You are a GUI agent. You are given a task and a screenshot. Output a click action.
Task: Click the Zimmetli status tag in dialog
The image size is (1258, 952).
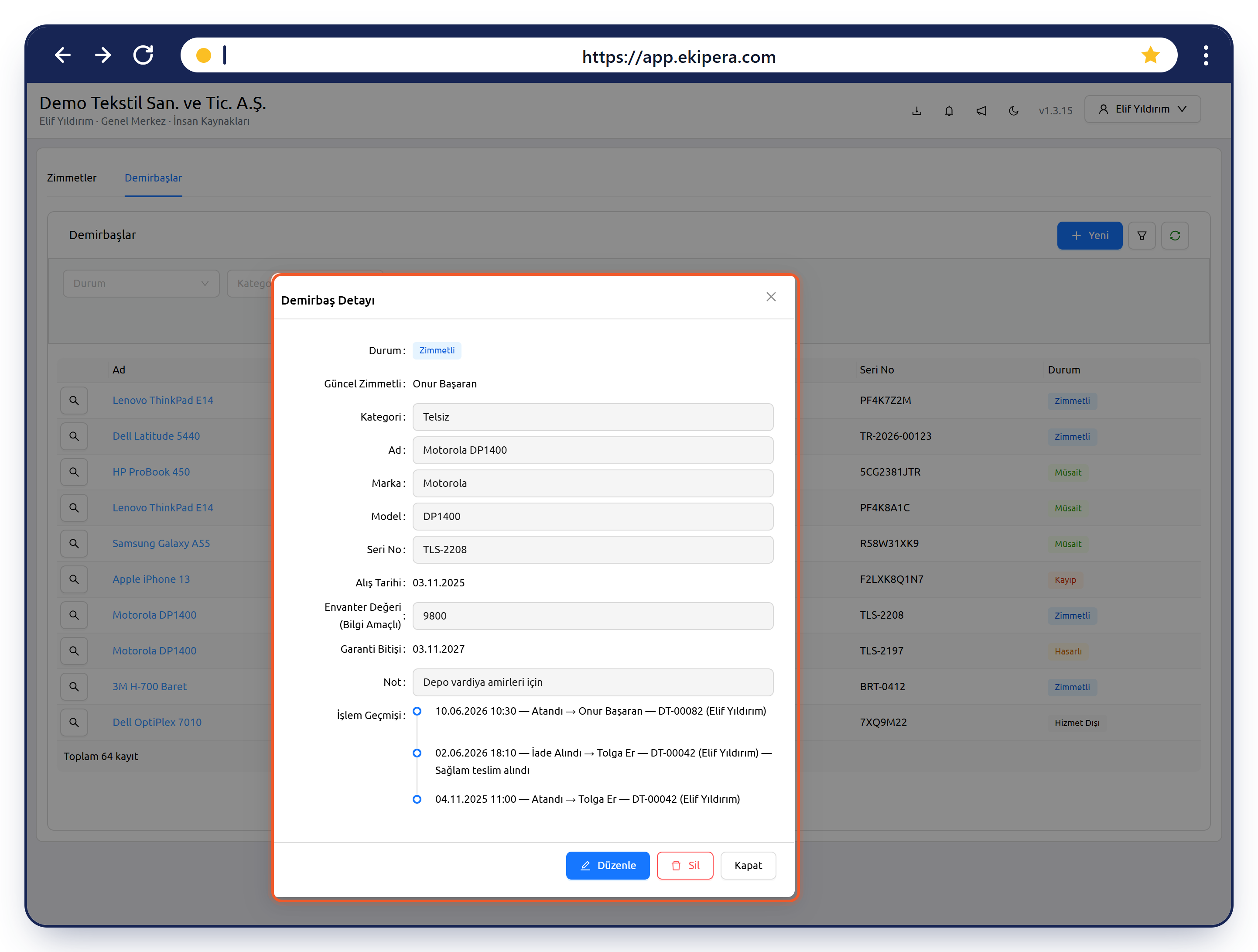click(x=437, y=350)
